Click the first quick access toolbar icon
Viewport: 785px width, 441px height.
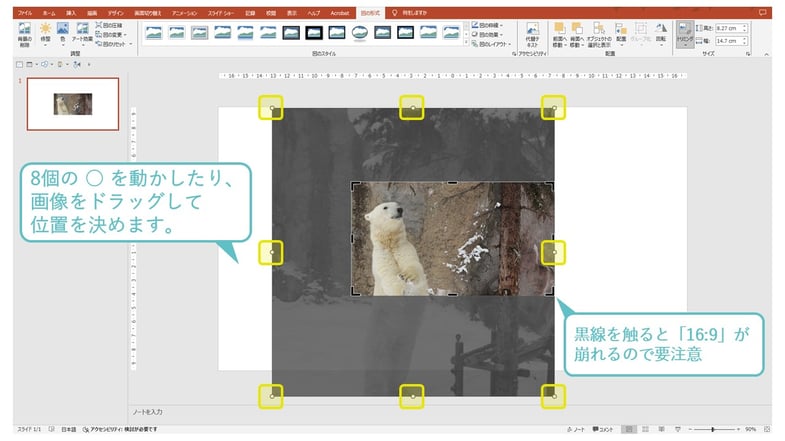point(20,65)
